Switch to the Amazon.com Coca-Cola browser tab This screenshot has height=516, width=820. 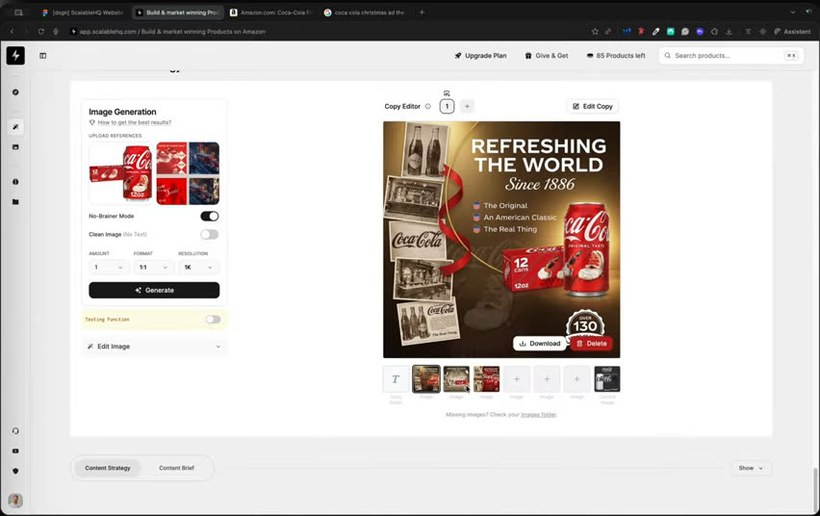pos(270,12)
